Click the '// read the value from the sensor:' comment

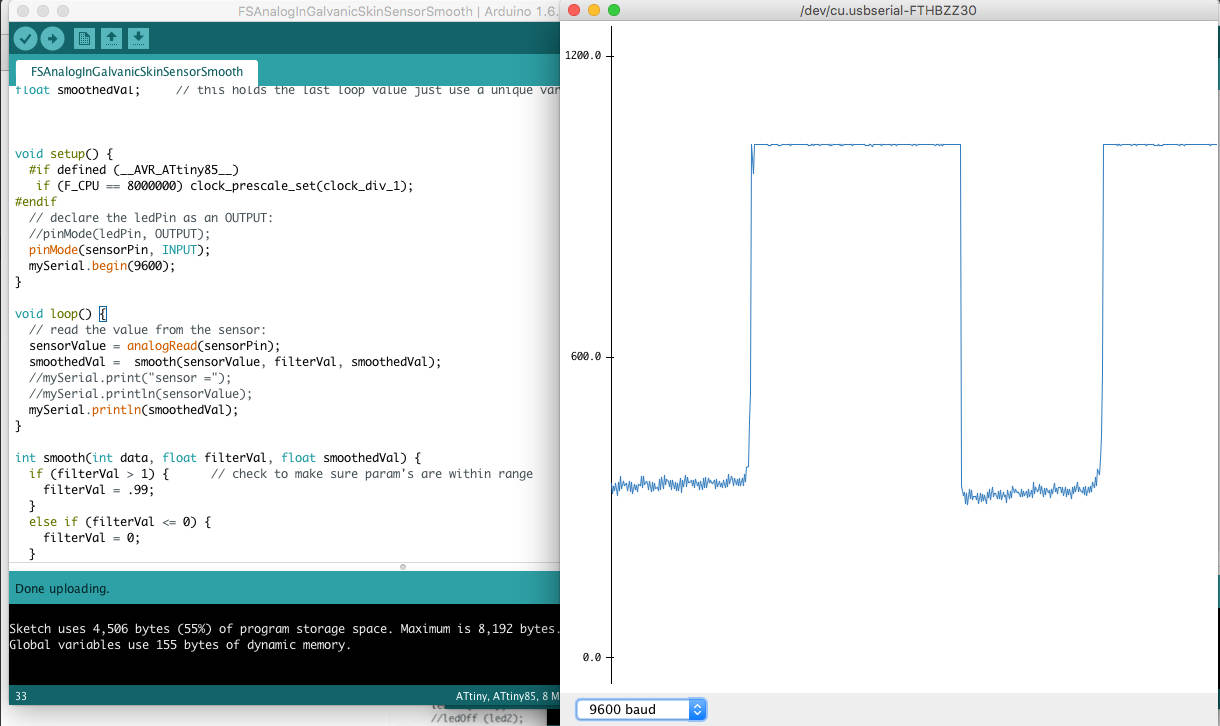tap(148, 330)
